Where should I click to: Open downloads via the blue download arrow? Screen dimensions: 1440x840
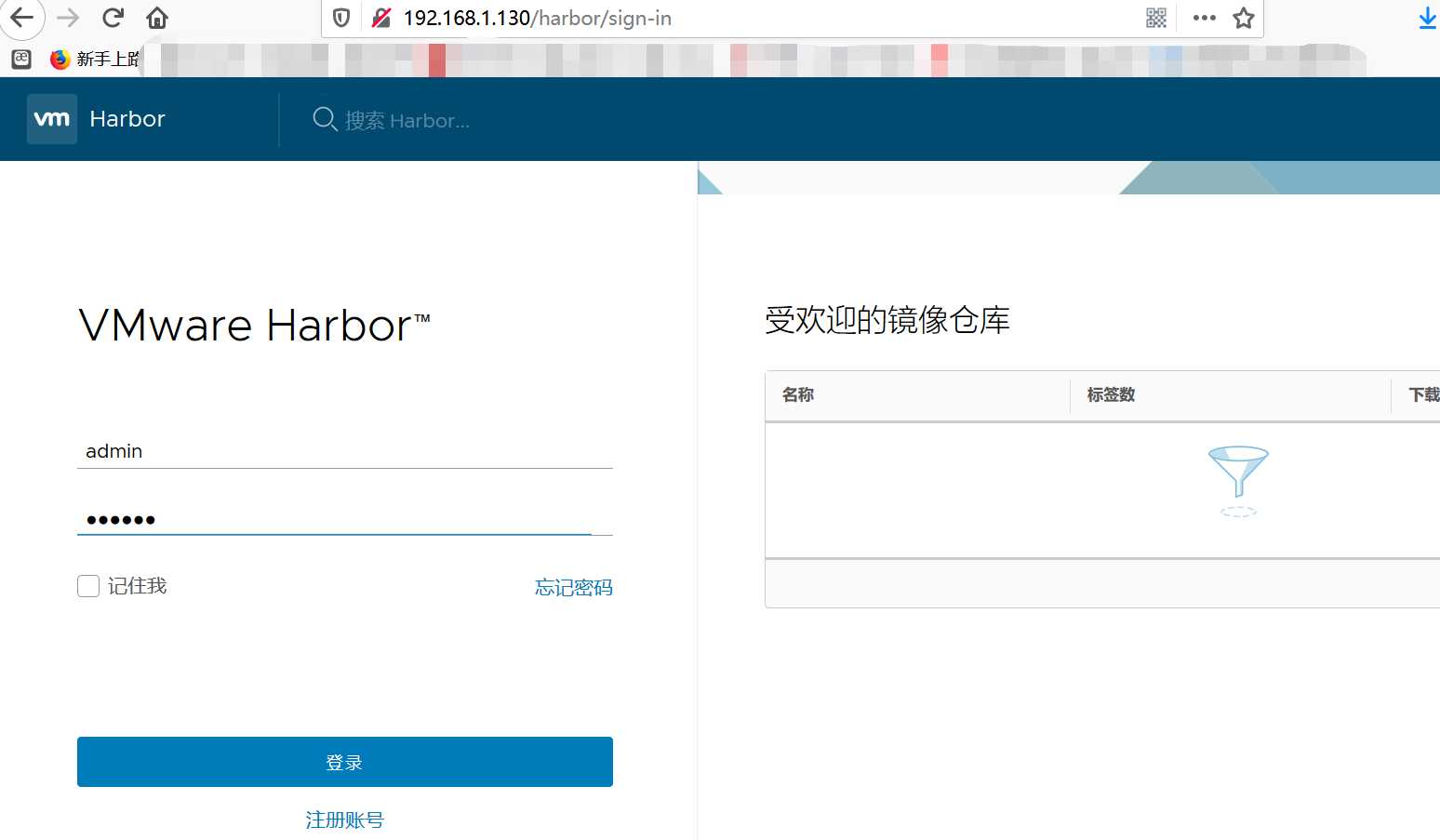pyautogui.click(x=1427, y=18)
